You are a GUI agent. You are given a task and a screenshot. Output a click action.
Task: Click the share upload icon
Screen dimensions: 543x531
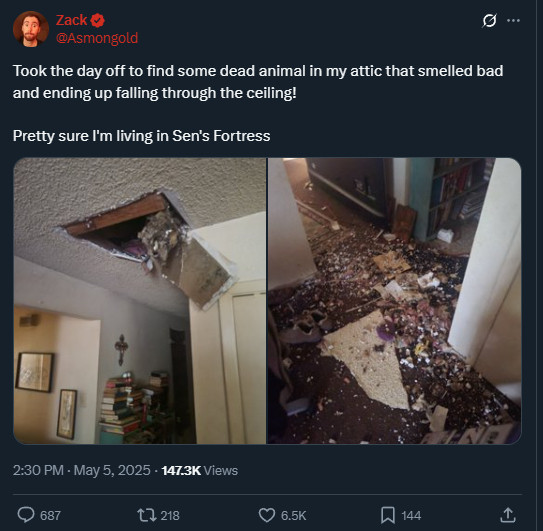(508, 515)
